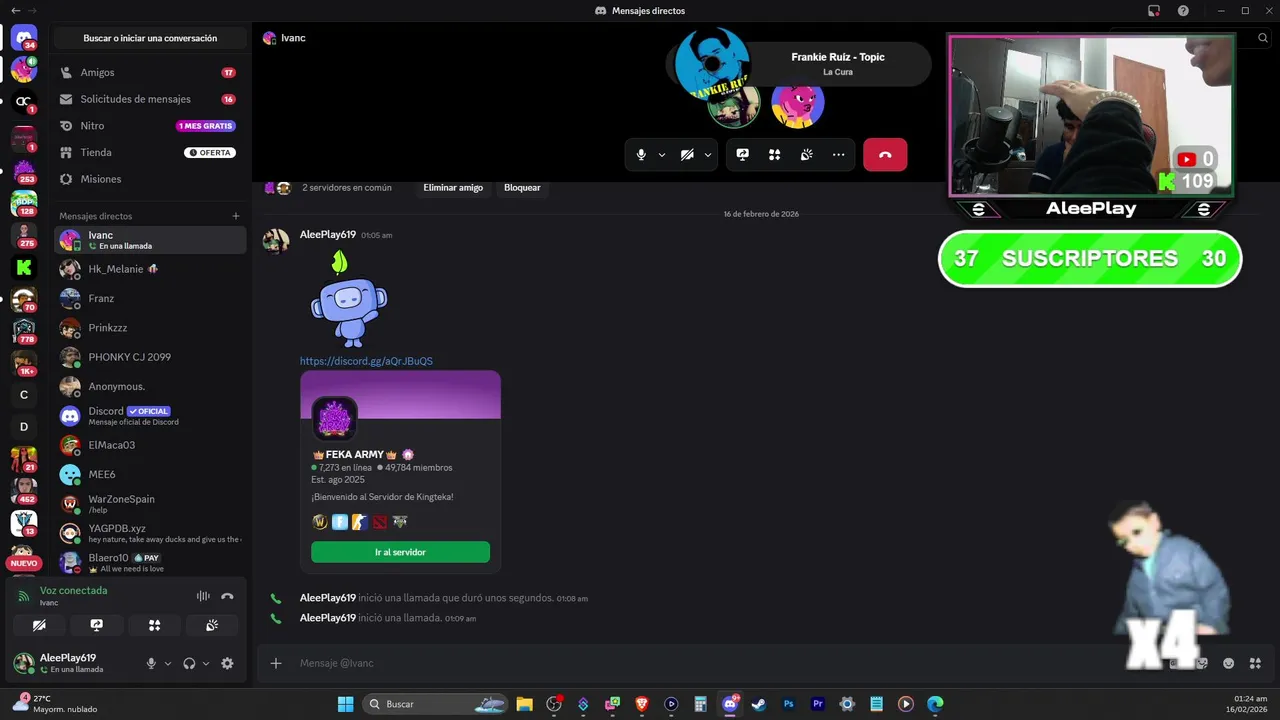This screenshot has height=720, width=1280.
Task: Click Ir al servidor button
Action: (x=400, y=552)
